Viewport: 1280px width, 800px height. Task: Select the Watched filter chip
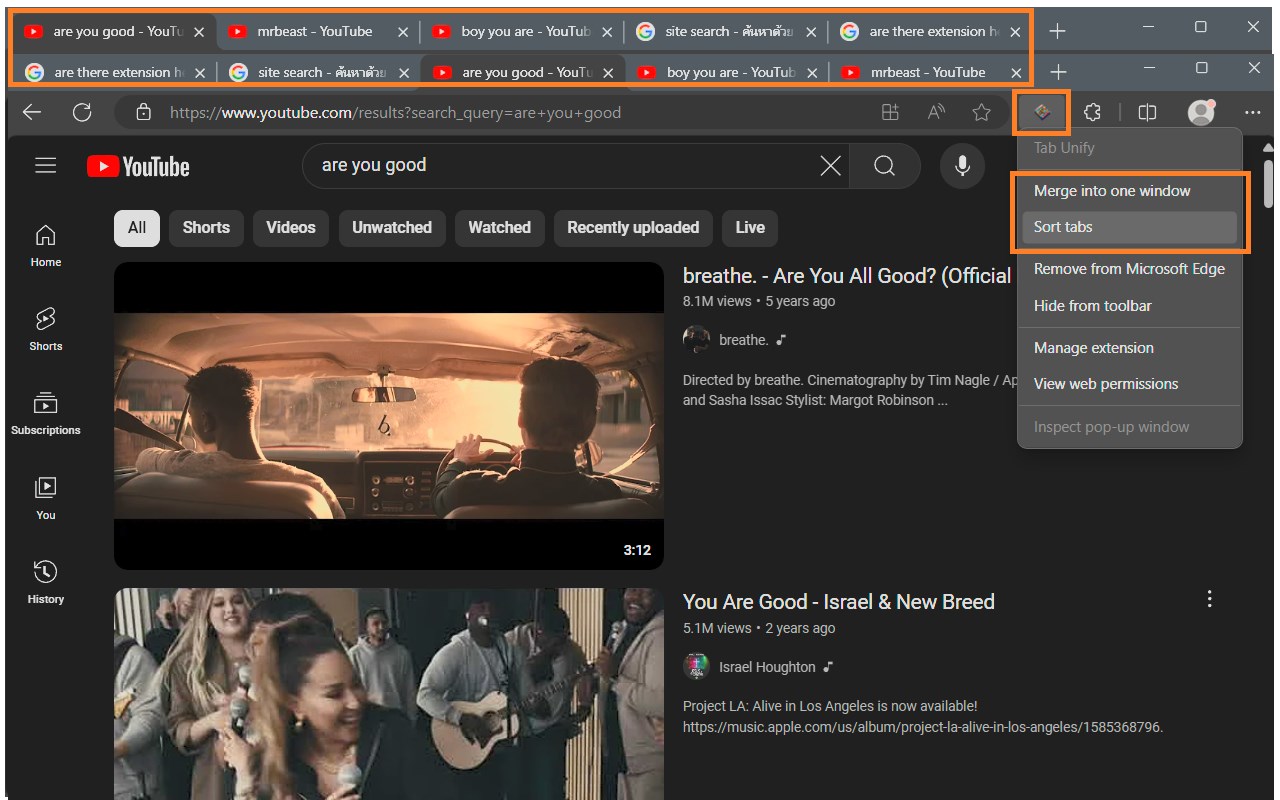(500, 227)
